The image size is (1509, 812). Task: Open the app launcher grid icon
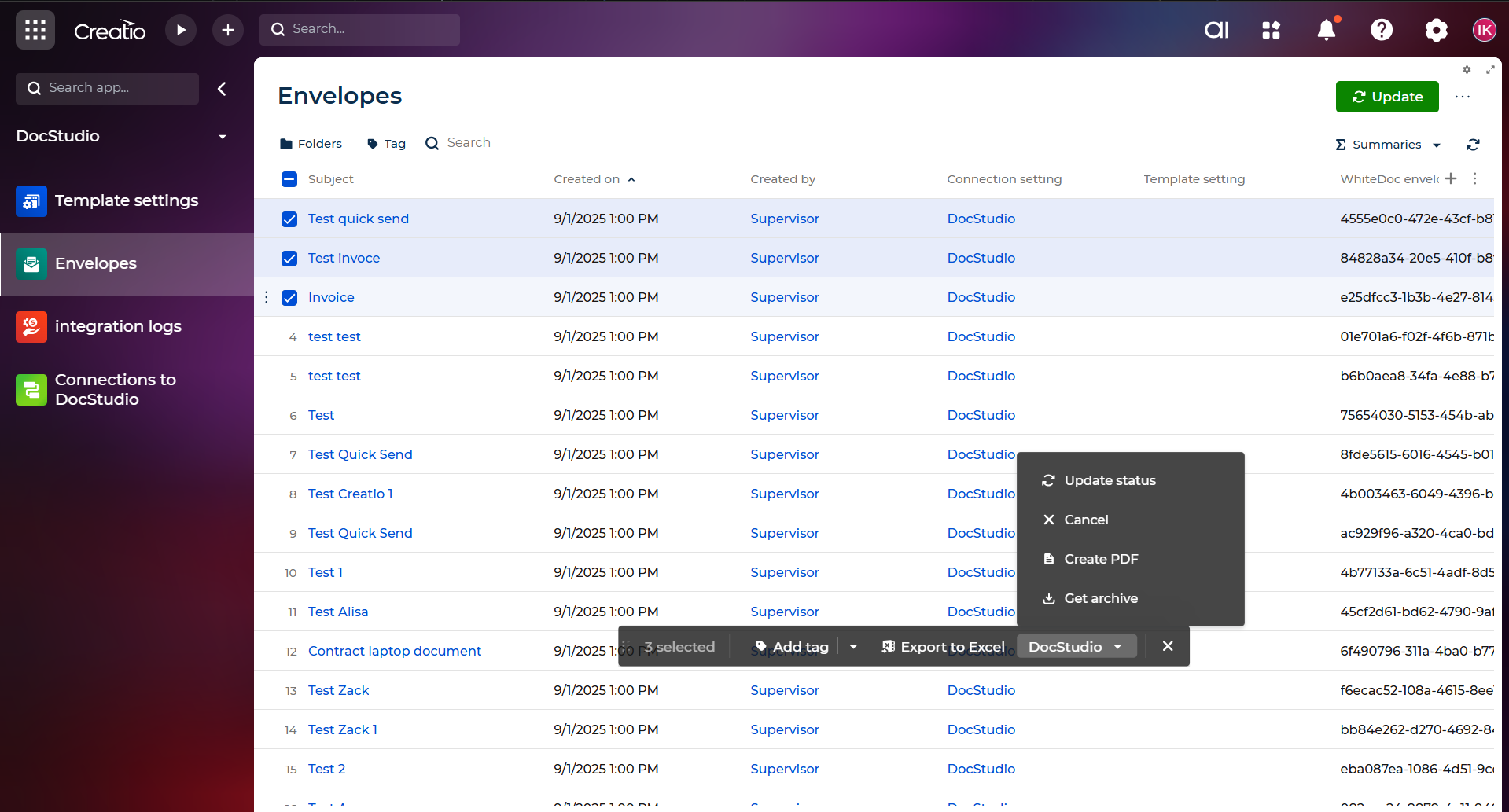35,30
